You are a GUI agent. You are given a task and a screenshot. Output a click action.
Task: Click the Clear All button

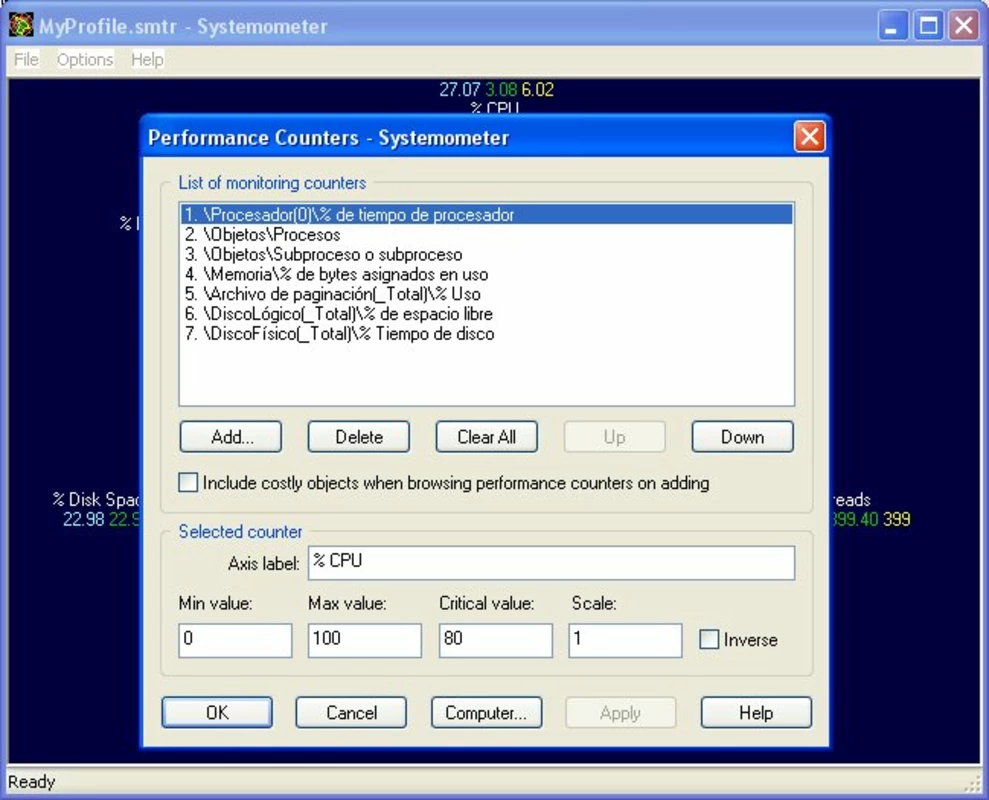[487, 437]
